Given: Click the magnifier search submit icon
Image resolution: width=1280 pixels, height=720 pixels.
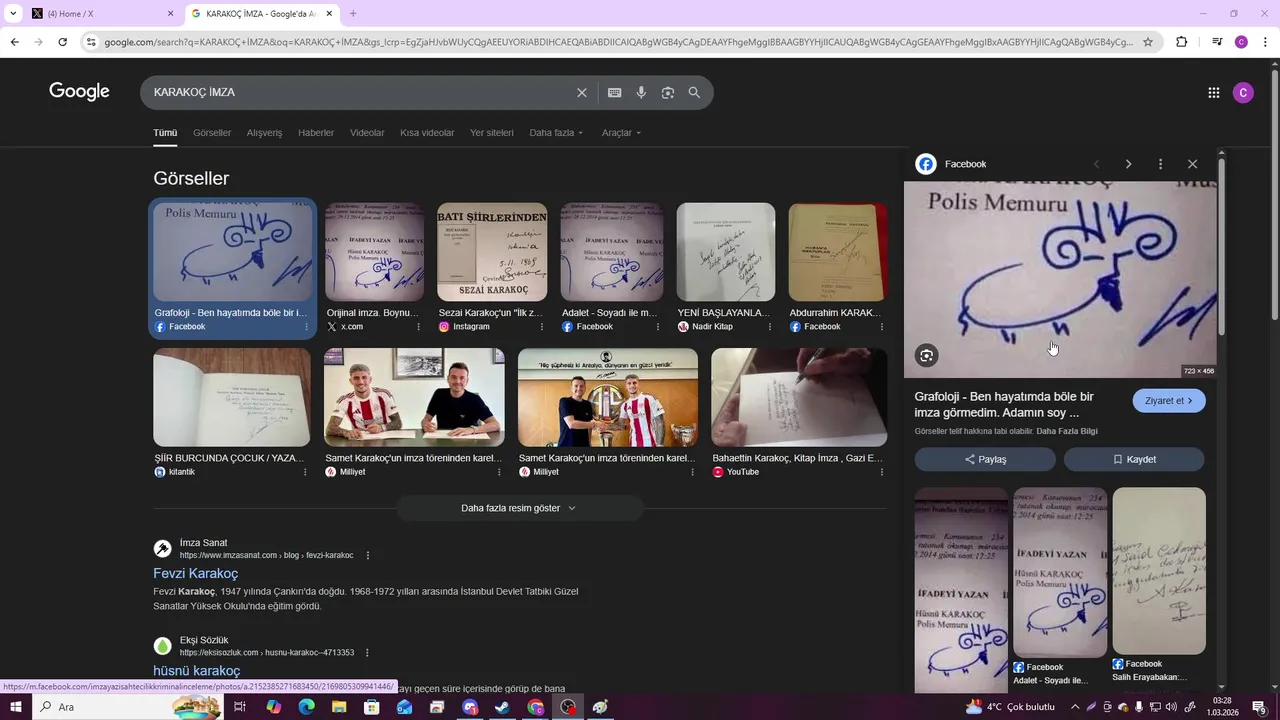Looking at the screenshot, I should pyautogui.click(x=694, y=92).
